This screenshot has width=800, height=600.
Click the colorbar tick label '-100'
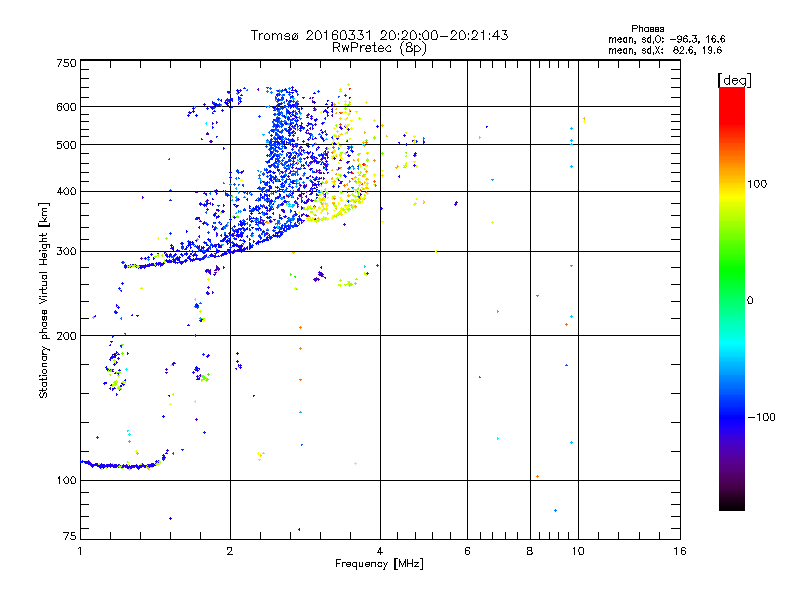pos(761,417)
